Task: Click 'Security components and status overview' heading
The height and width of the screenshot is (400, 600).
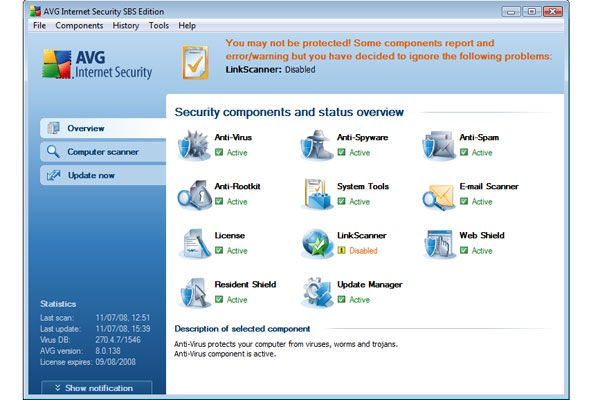Action: [289, 112]
